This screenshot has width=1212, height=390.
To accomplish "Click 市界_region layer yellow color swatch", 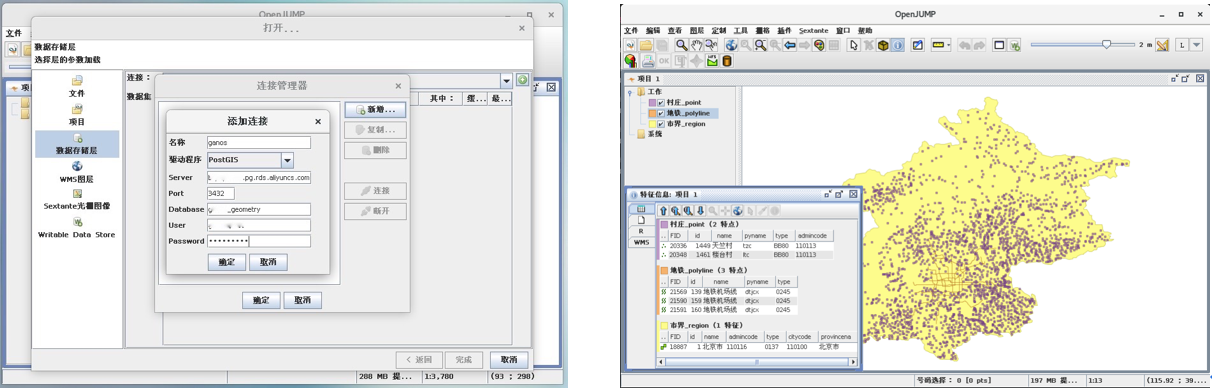I will [652, 124].
